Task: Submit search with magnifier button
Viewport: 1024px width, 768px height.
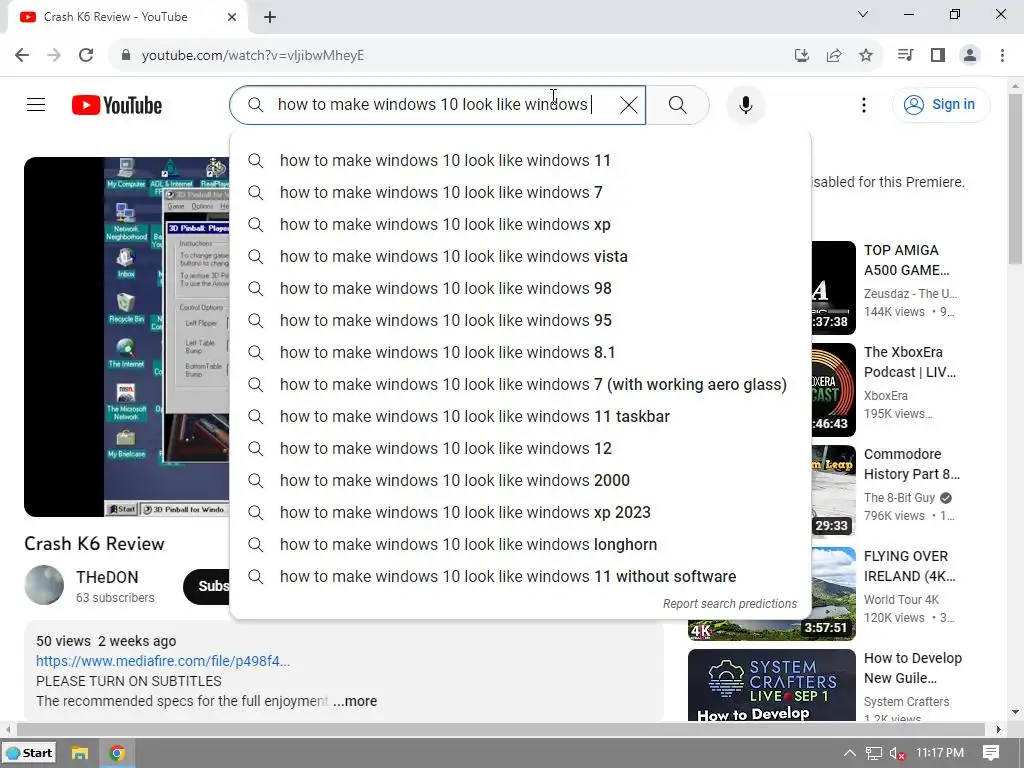Action: pos(677,104)
